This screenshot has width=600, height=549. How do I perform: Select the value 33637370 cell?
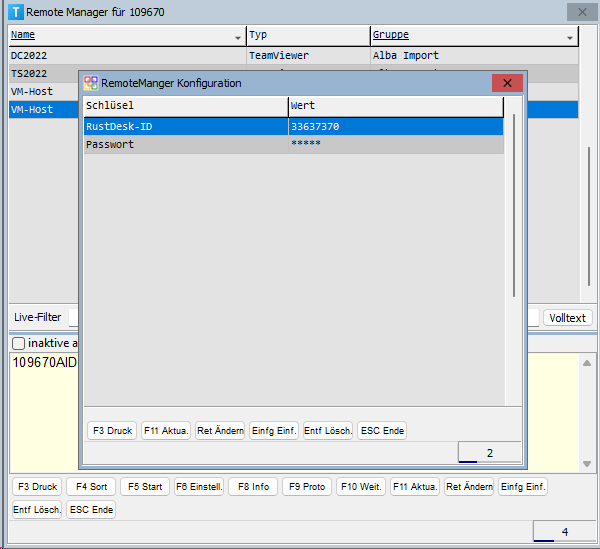396,127
